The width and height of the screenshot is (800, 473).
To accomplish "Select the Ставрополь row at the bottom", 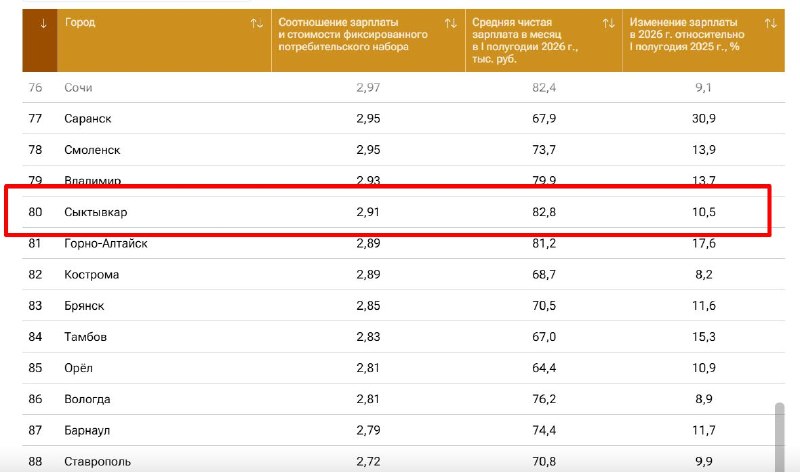I will [403, 461].
